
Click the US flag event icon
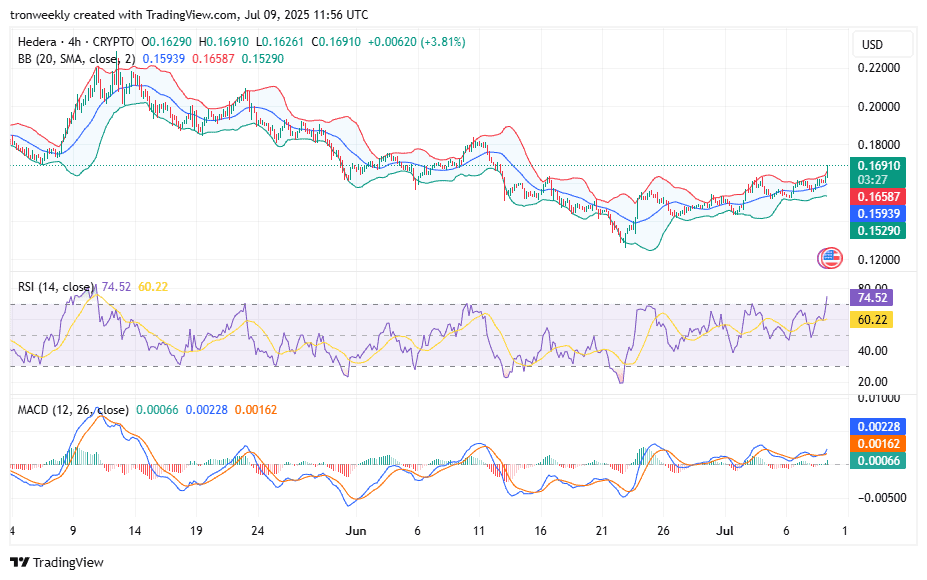pos(830,258)
